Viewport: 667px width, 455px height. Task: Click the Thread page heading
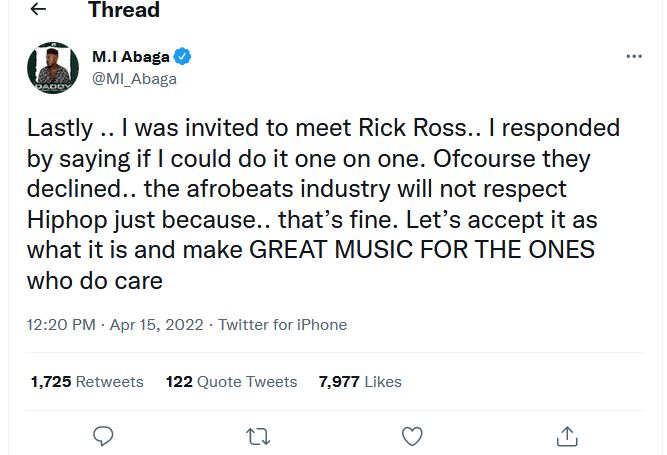coord(123,11)
